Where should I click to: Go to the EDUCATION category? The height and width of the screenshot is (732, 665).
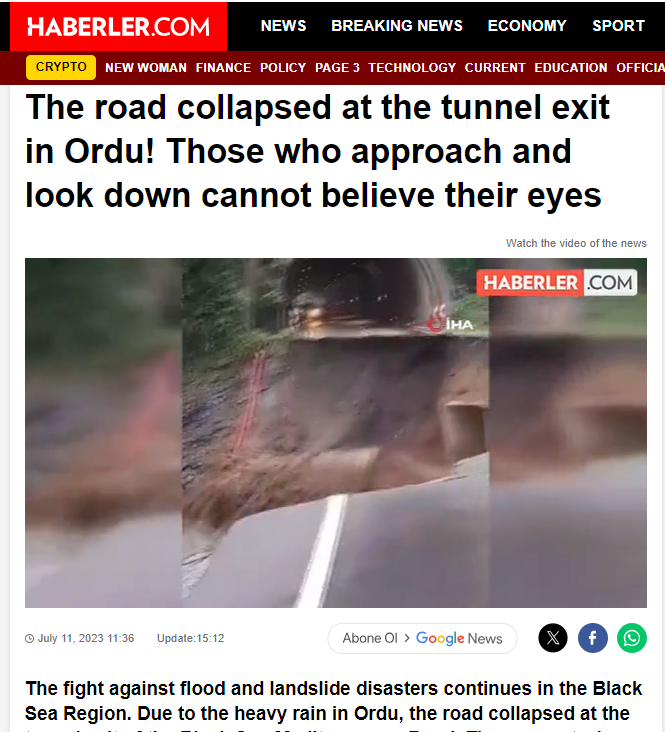[x=571, y=68]
